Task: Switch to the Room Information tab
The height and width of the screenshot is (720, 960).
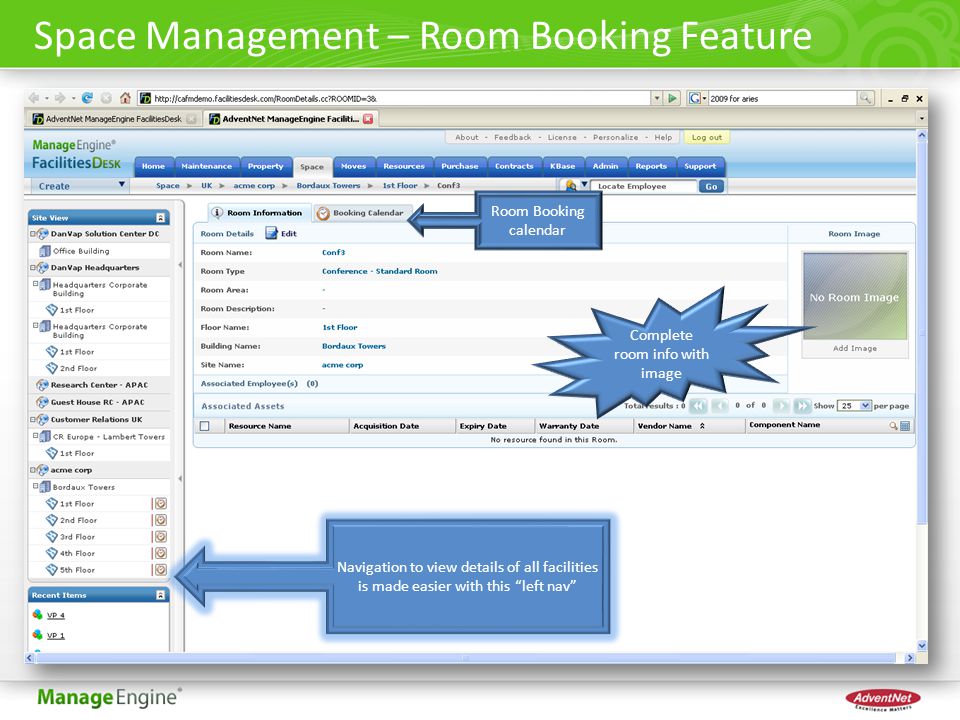Action: point(258,212)
